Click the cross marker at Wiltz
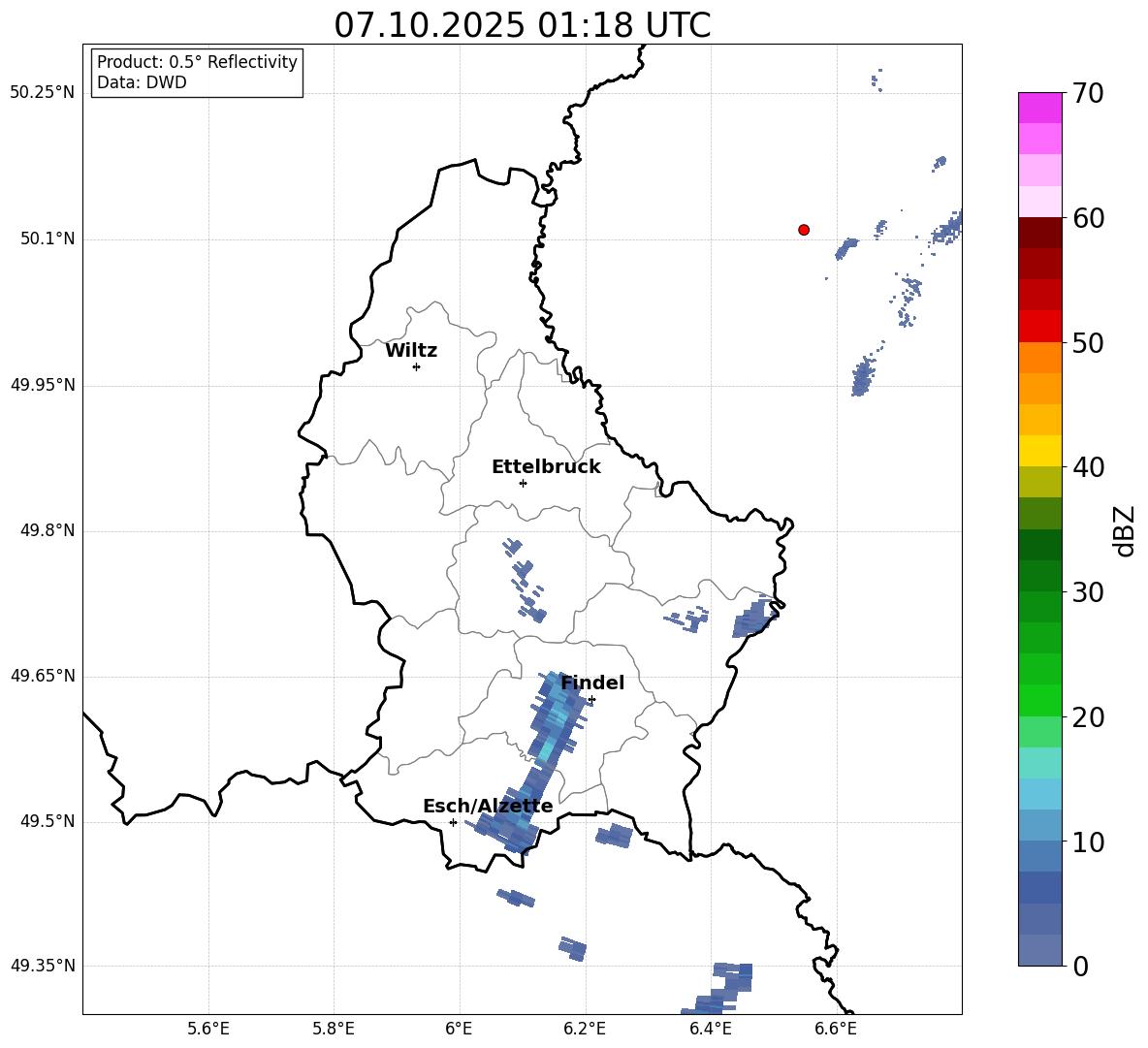1148x1048 pixels. (x=417, y=366)
